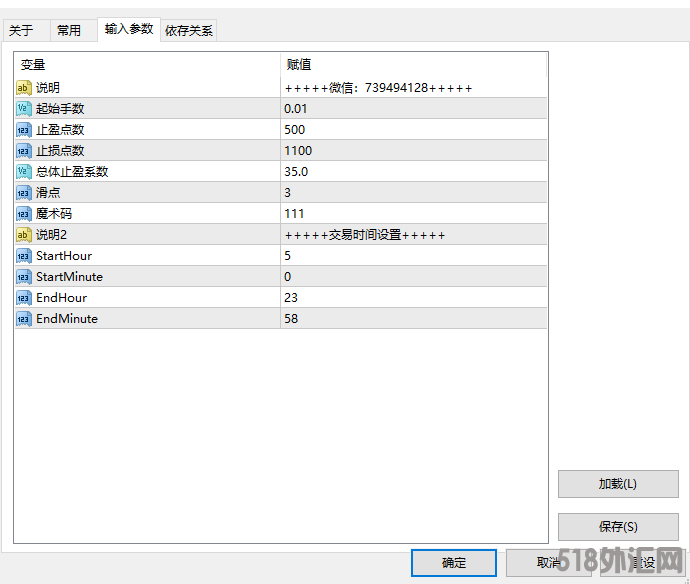Click the 取消 cancel button
The height and width of the screenshot is (584, 690).
click(x=548, y=563)
